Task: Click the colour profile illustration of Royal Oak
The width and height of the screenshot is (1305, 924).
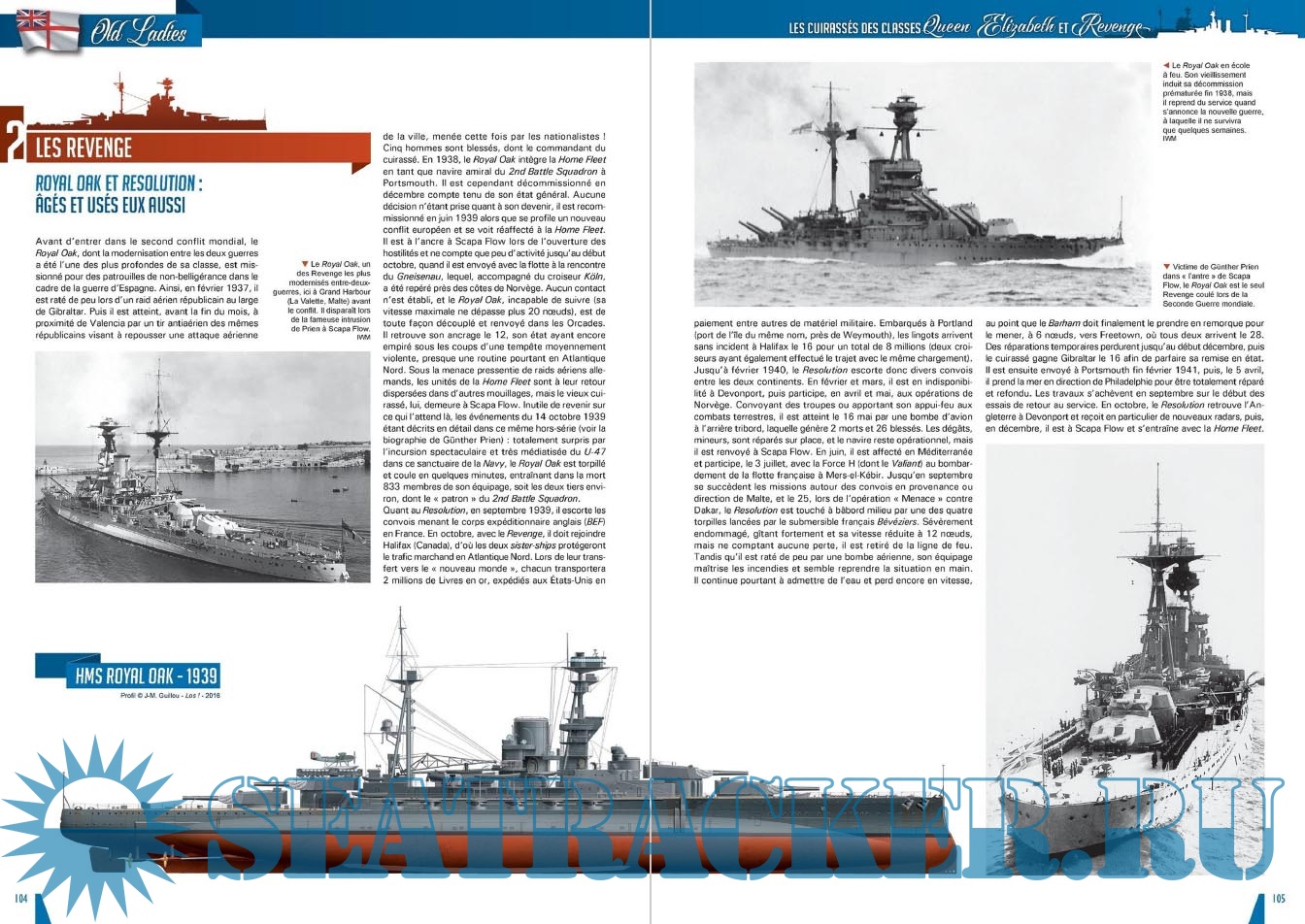Action: [485, 776]
